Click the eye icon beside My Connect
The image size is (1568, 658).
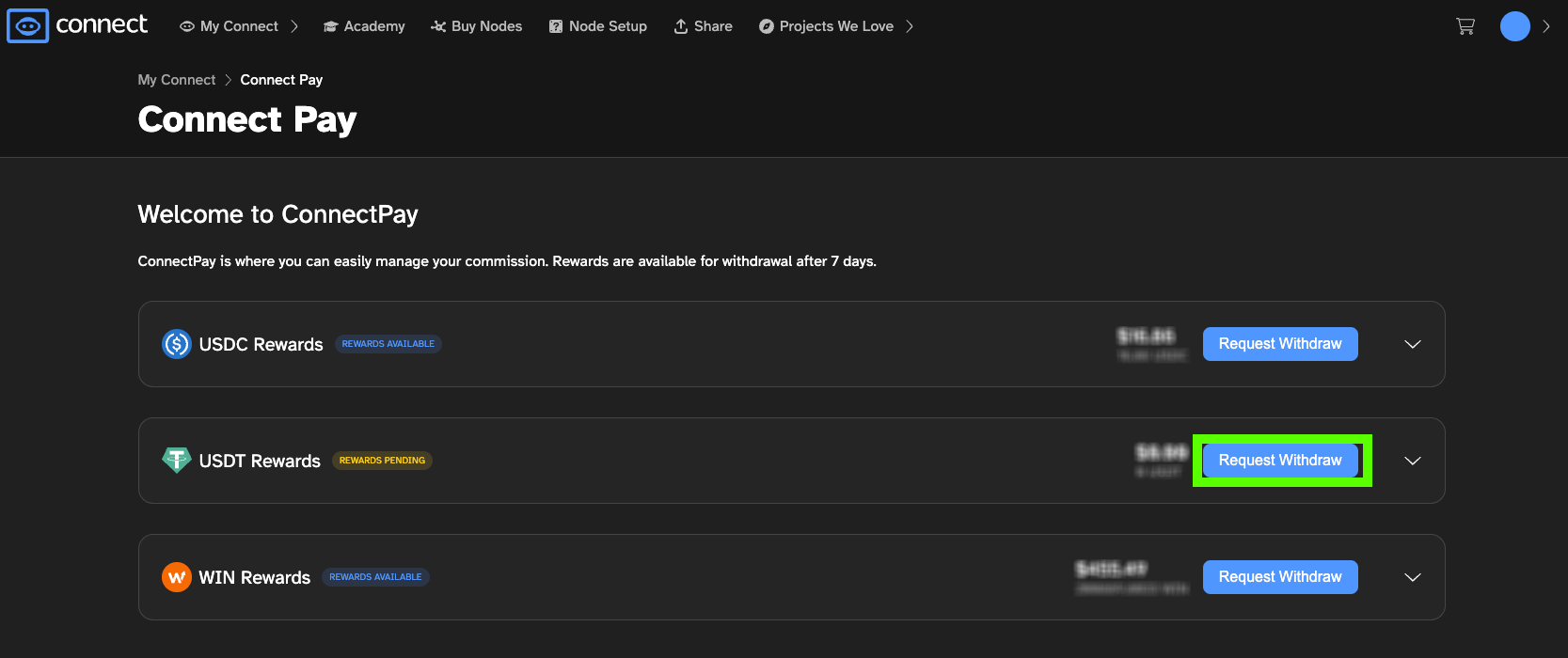tap(187, 26)
